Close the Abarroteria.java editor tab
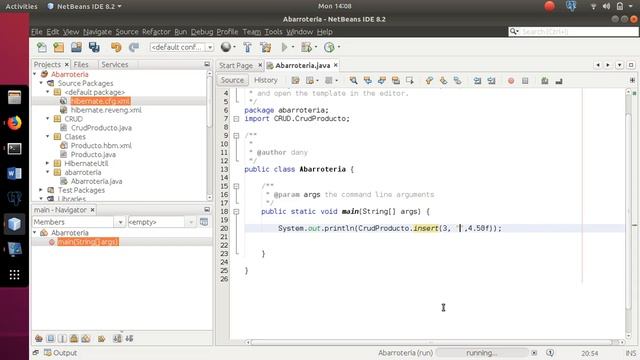The image size is (640, 360). 336,65
